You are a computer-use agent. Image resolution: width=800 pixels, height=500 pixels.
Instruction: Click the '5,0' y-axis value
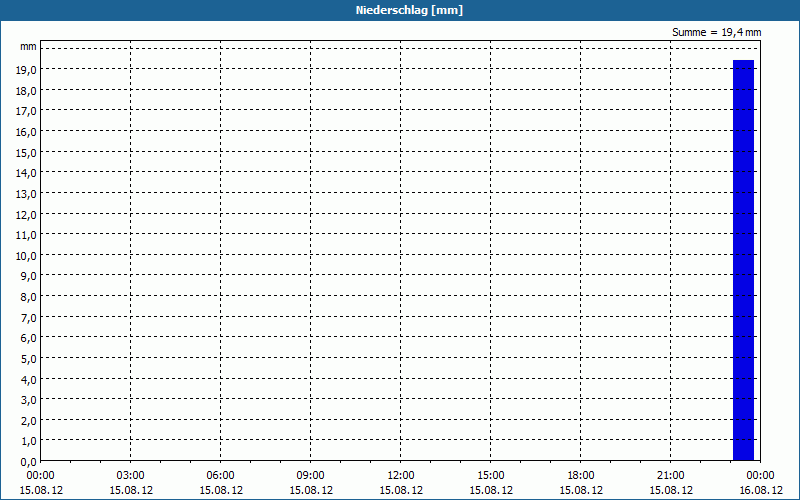tap(29, 359)
